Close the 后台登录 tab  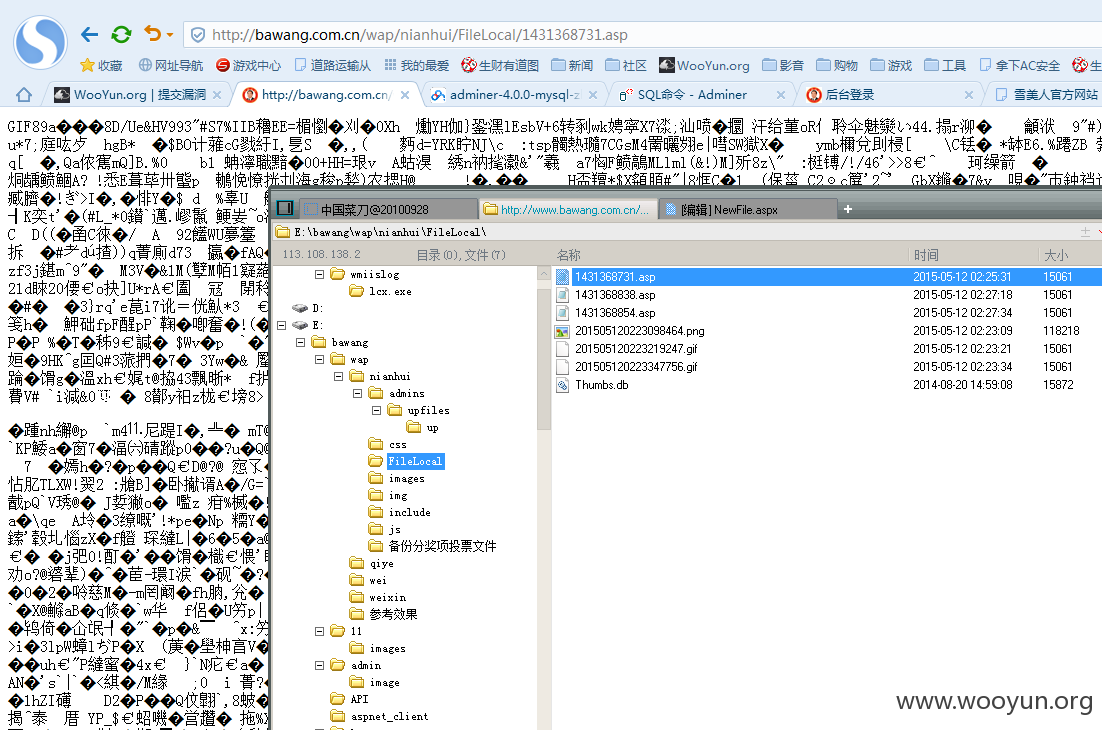pos(969,95)
